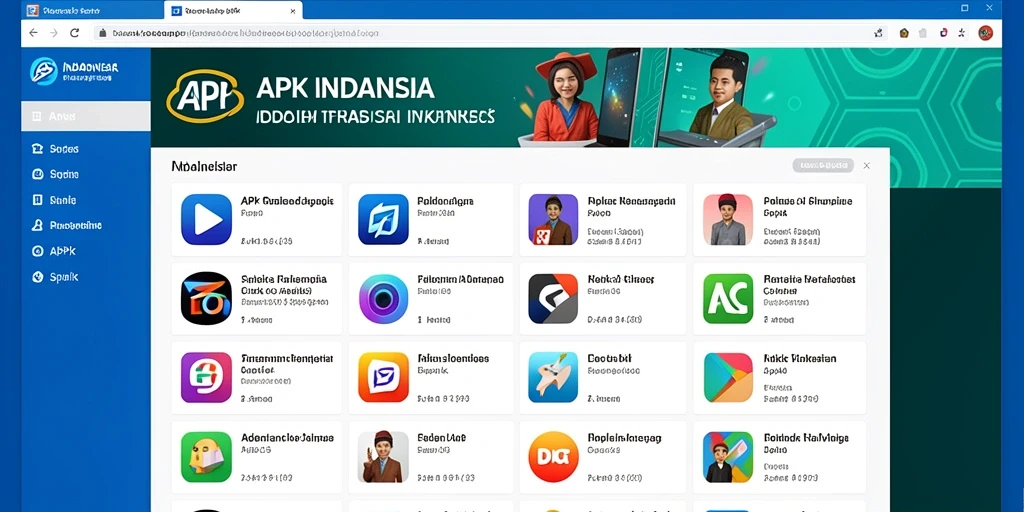This screenshot has height=512, width=1024.
Task: Close the app list panel with X
Action: pos(867,166)
